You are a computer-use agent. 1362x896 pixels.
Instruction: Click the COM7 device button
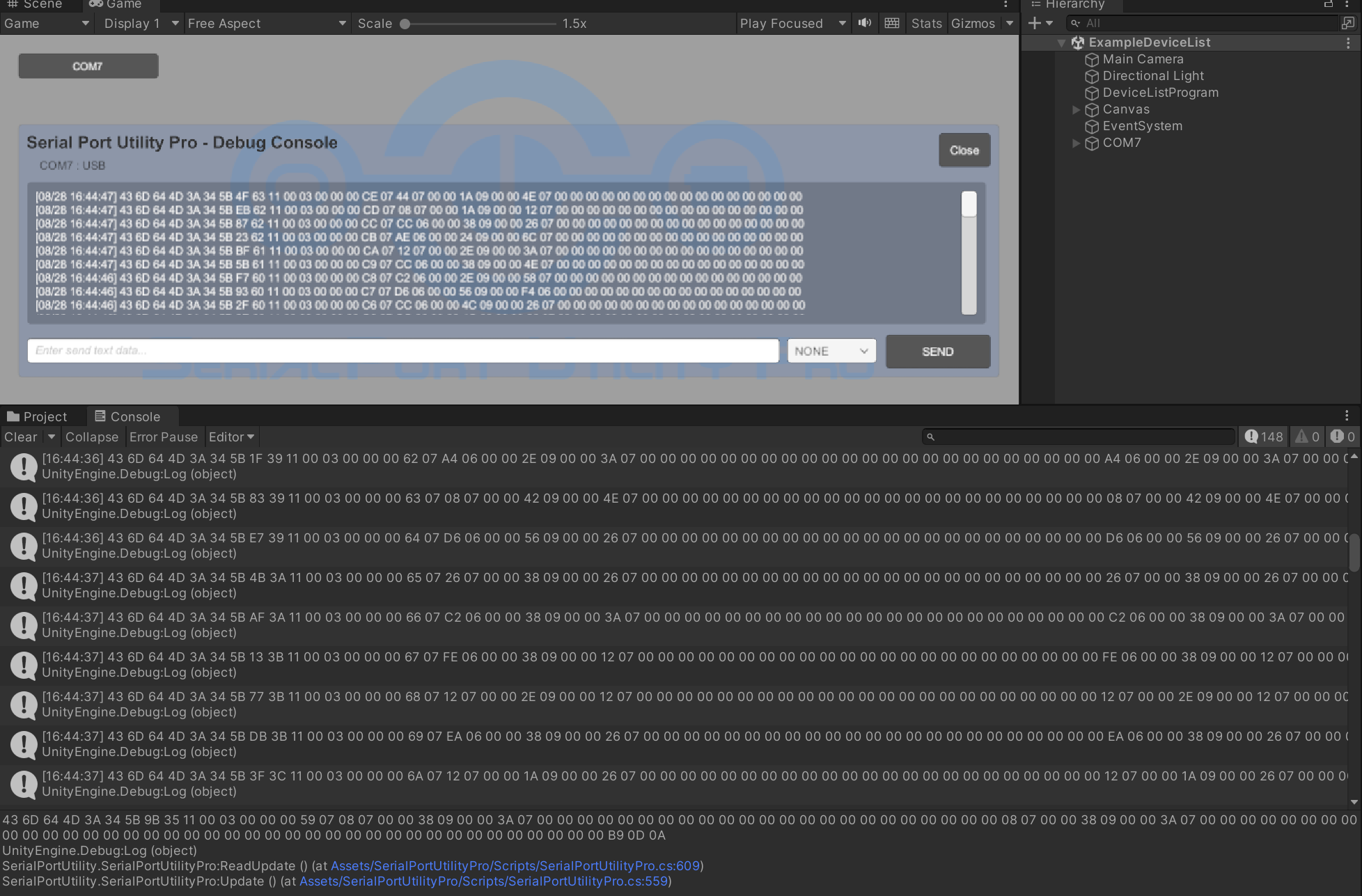[x=88, y=66]
